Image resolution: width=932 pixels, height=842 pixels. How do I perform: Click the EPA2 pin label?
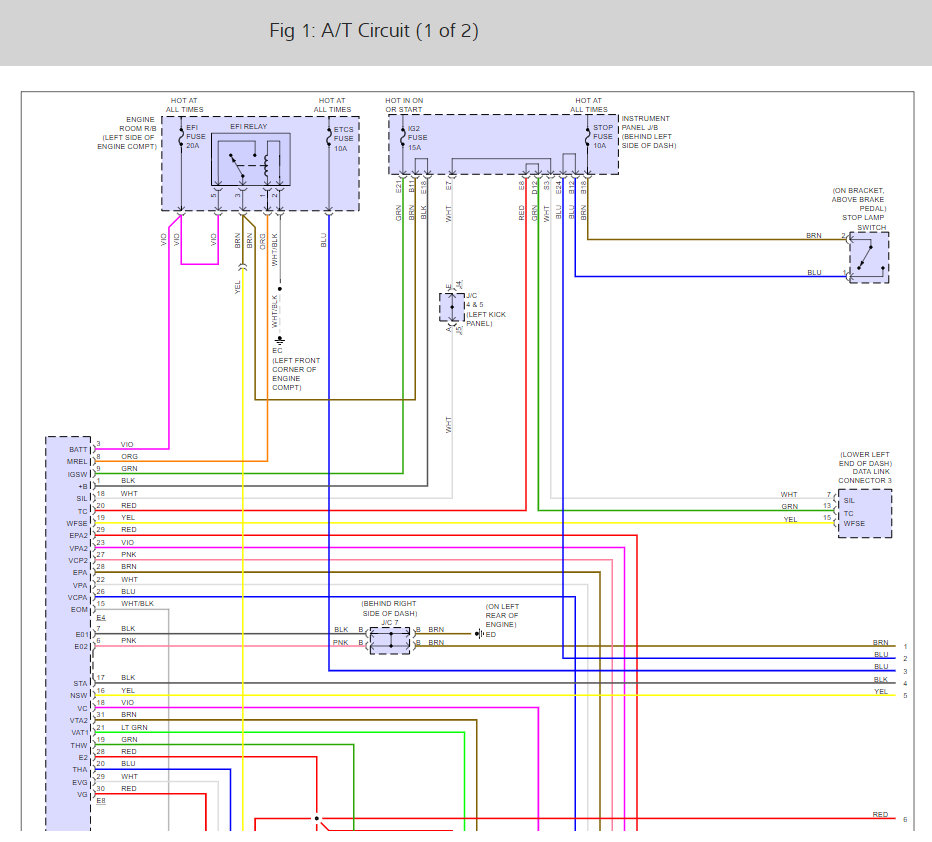pos(78,536)
